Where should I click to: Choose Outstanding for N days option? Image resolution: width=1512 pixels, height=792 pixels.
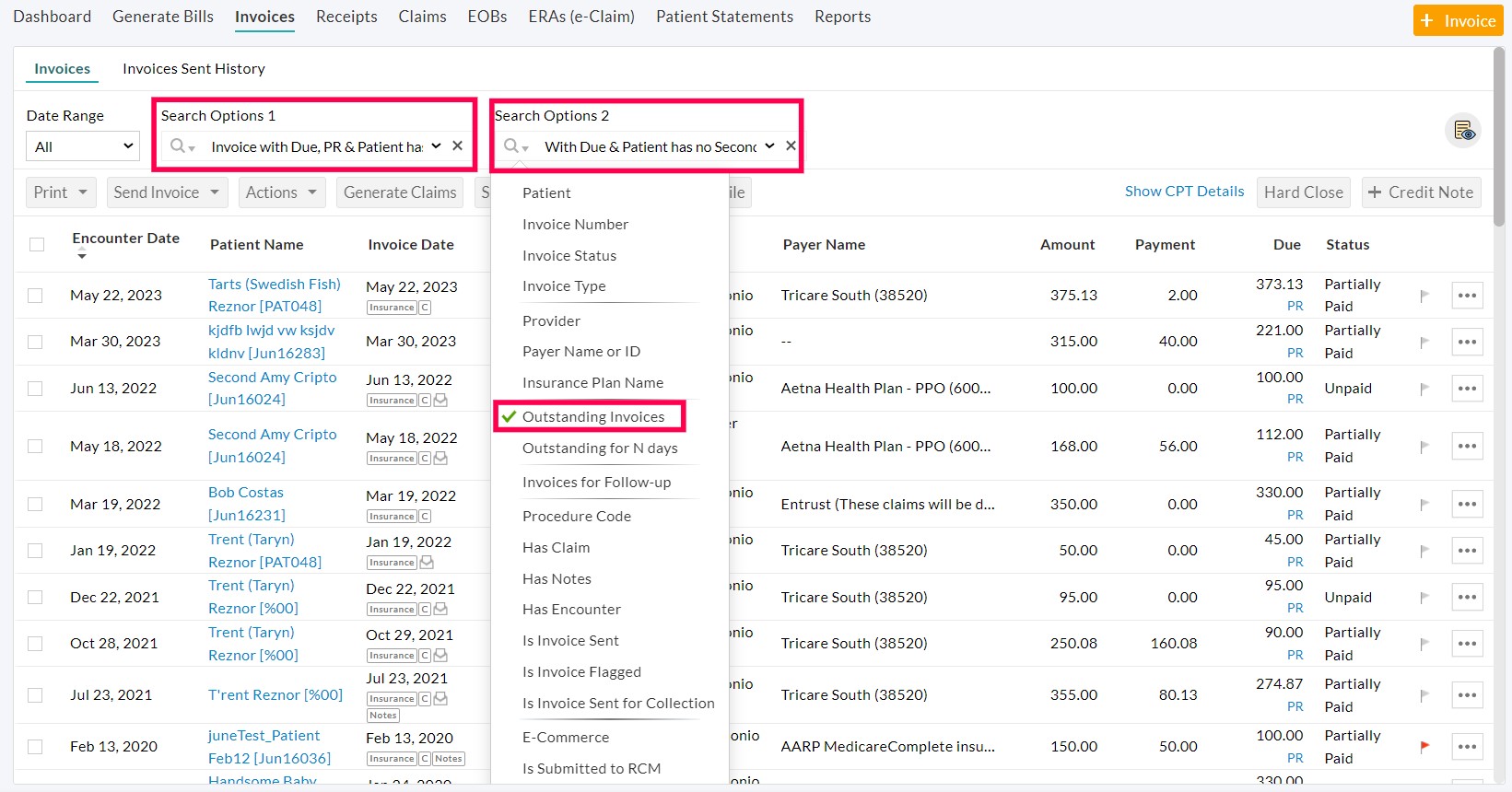(600, 448)
